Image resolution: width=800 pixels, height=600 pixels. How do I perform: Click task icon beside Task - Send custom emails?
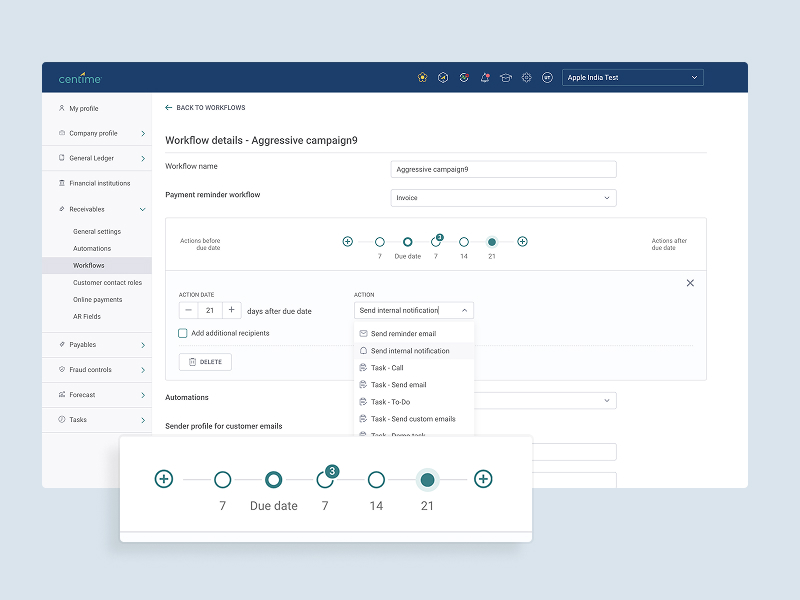pyautogui.click(x=363, y=419)
